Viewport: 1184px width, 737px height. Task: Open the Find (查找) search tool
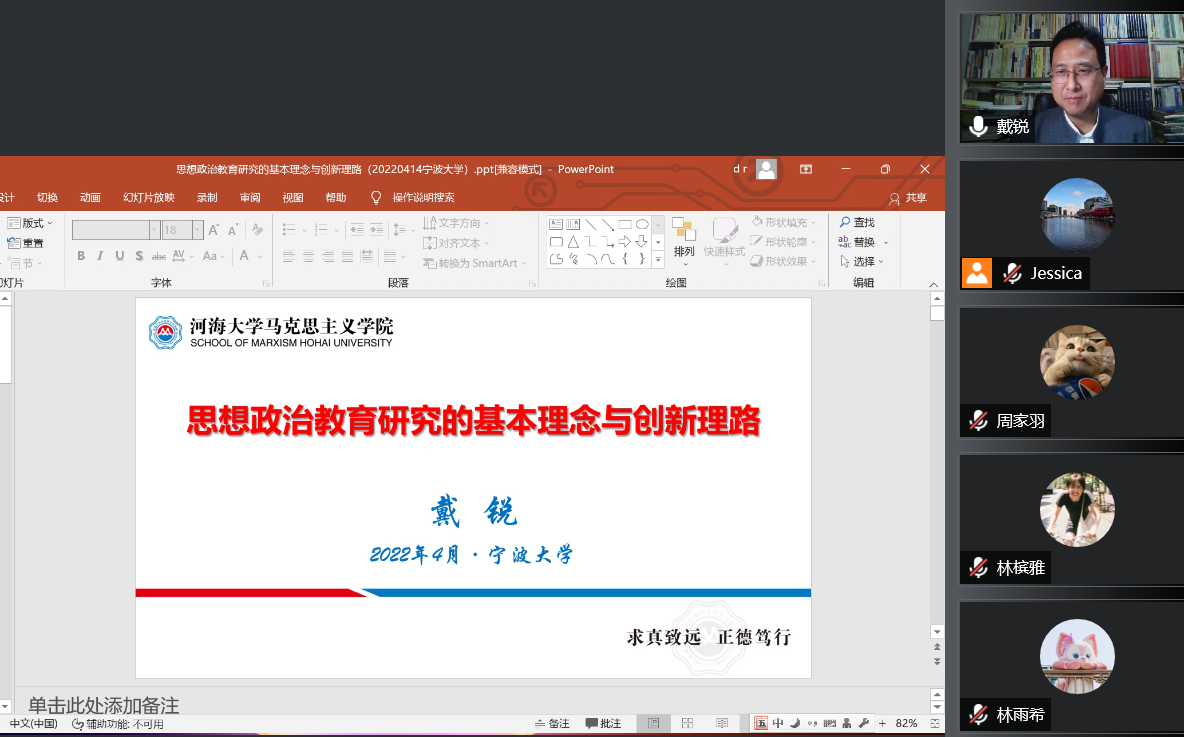click(x=857, y=222)
